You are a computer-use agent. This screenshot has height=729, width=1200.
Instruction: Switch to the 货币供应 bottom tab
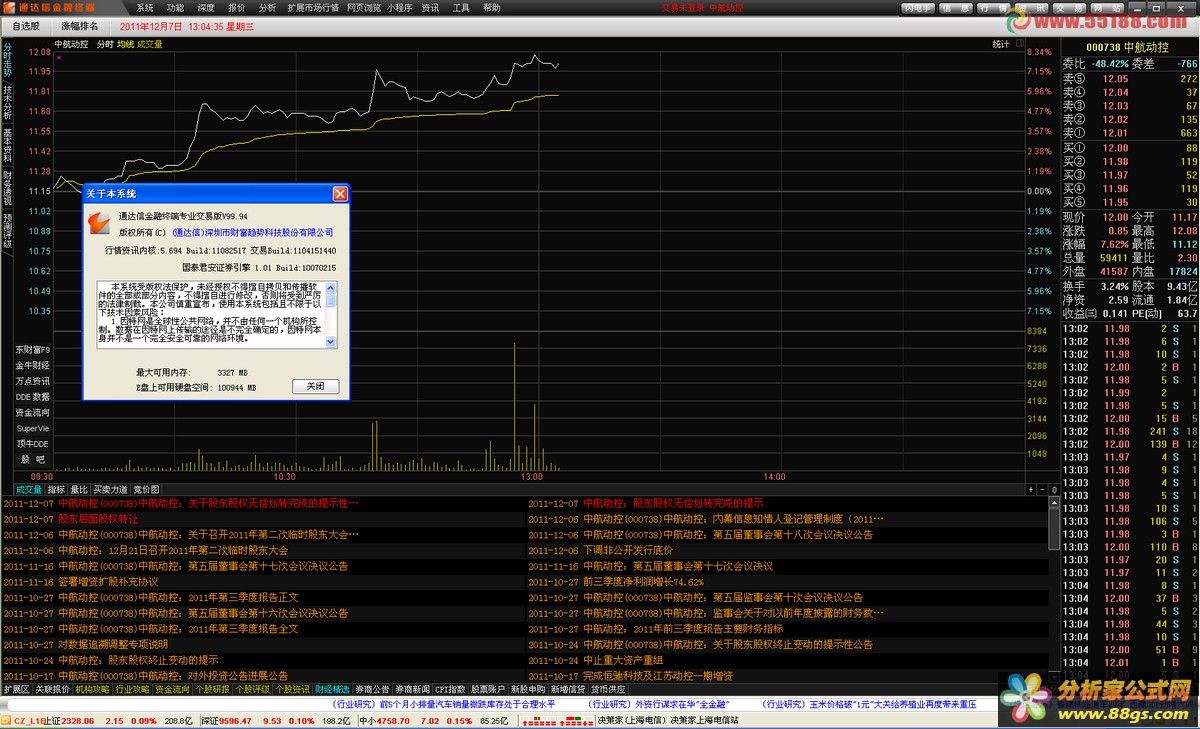[x=608, y=690]
